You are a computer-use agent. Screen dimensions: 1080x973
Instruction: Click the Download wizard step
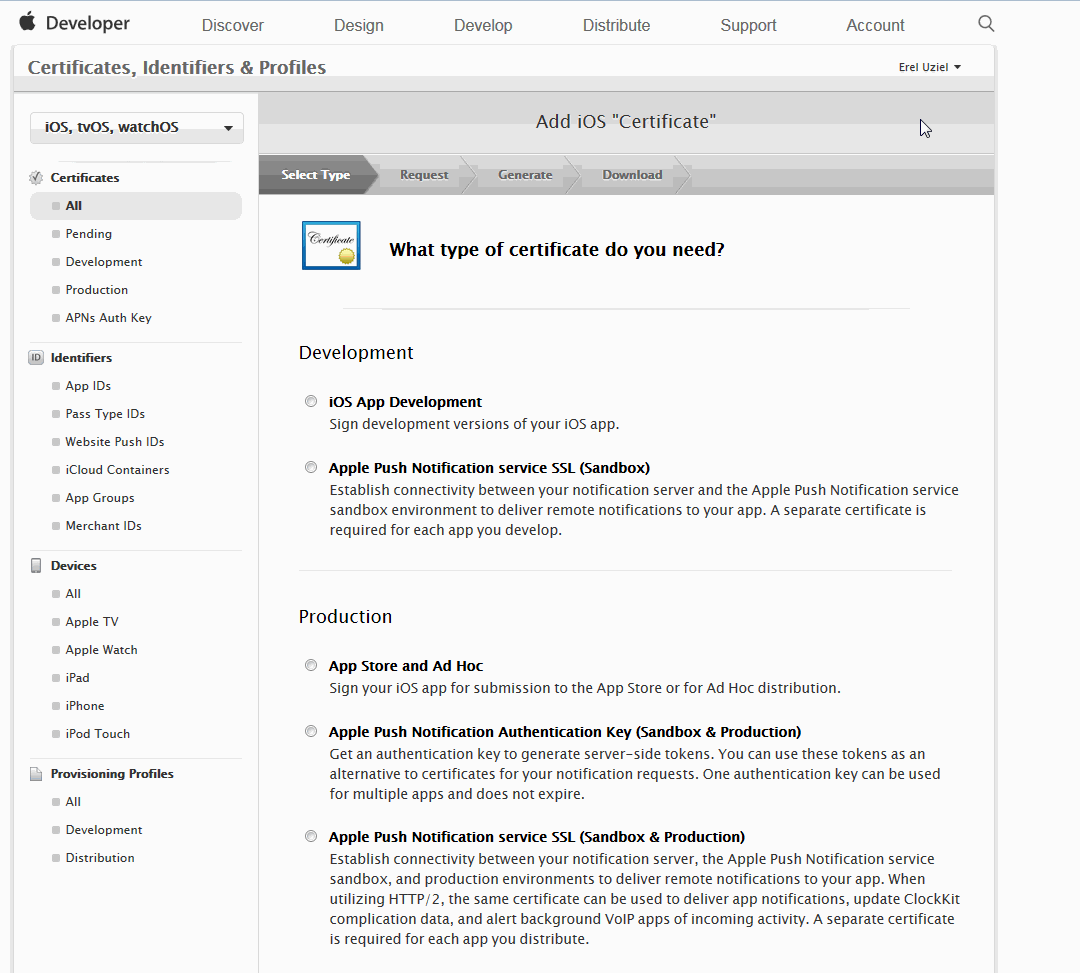pos(632,175)
